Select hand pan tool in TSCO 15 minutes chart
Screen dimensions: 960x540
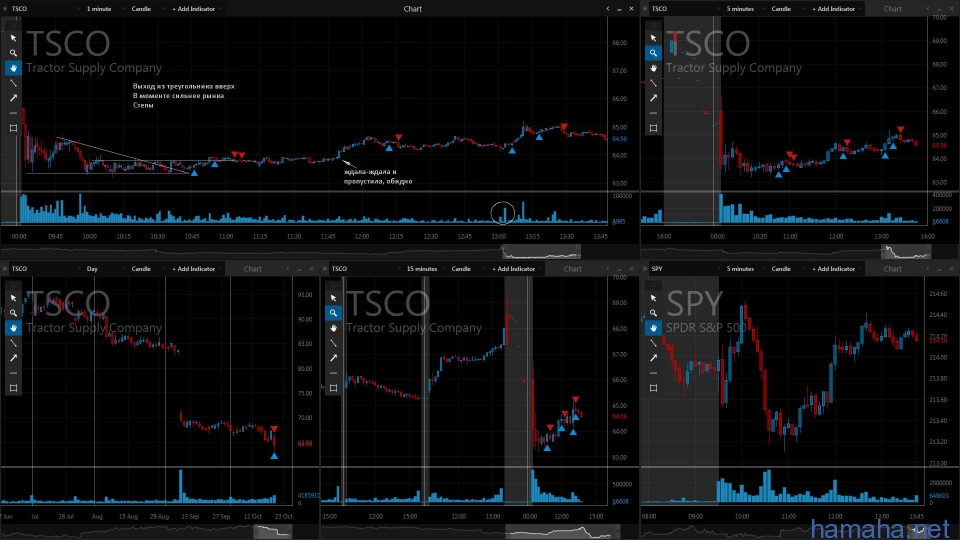333,328
